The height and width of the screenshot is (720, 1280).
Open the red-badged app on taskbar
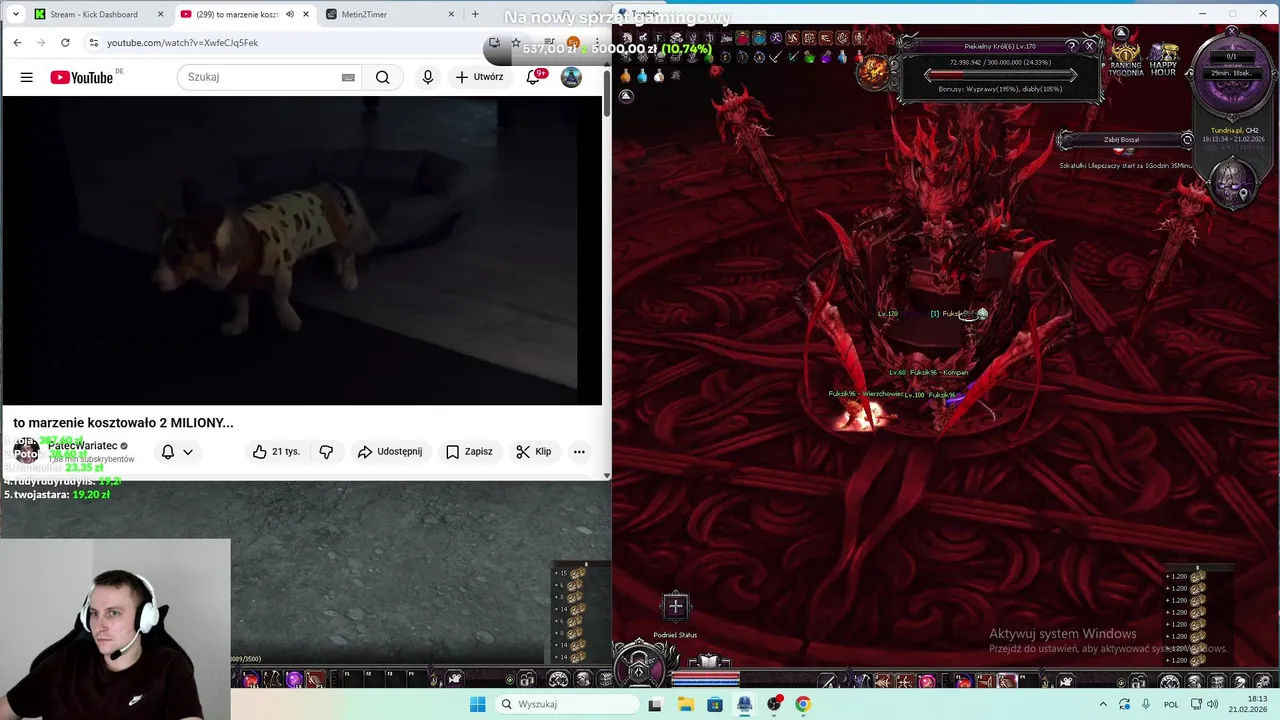775,704
